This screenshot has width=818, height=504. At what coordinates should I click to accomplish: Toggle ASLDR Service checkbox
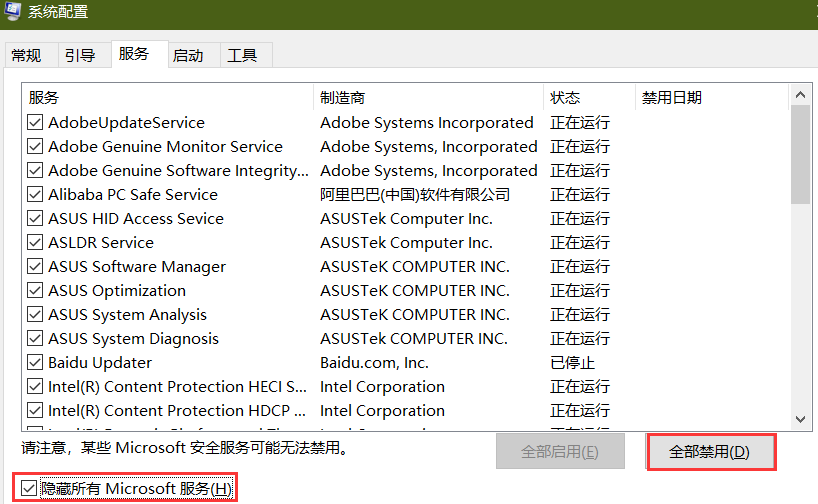(35, 243)
